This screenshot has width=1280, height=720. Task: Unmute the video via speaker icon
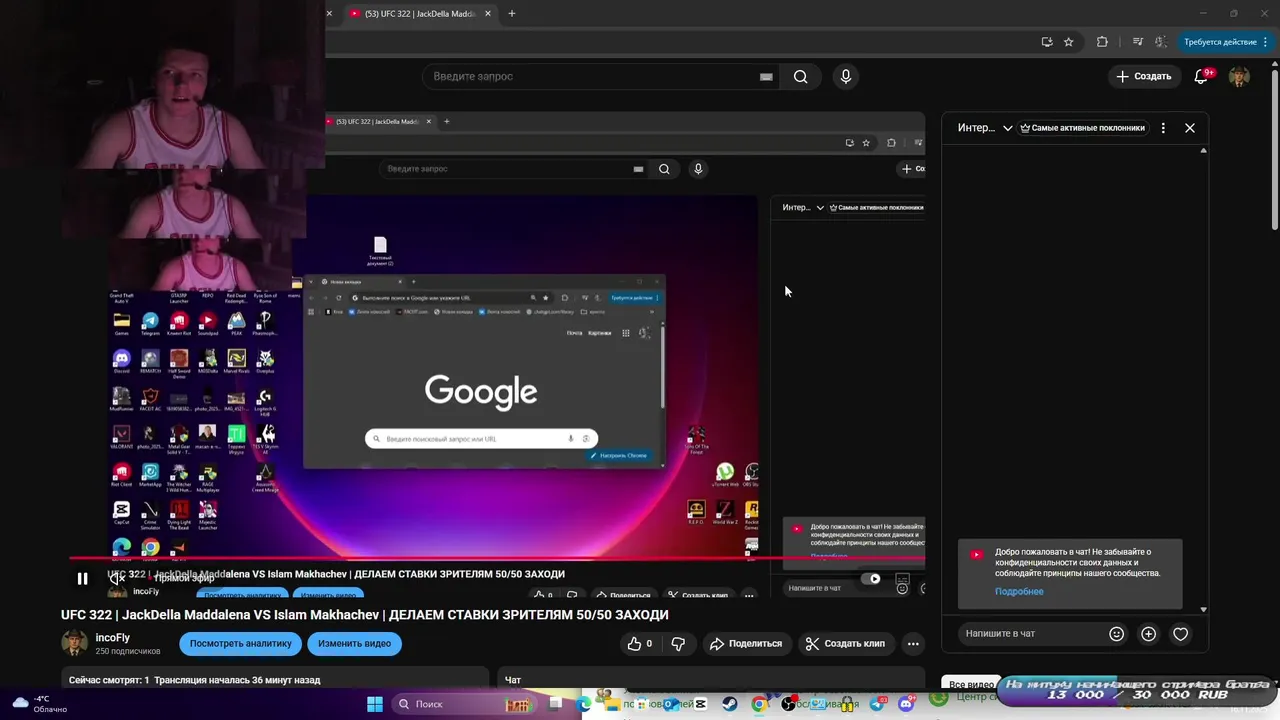pyautogui.click(x=117, y=578)
